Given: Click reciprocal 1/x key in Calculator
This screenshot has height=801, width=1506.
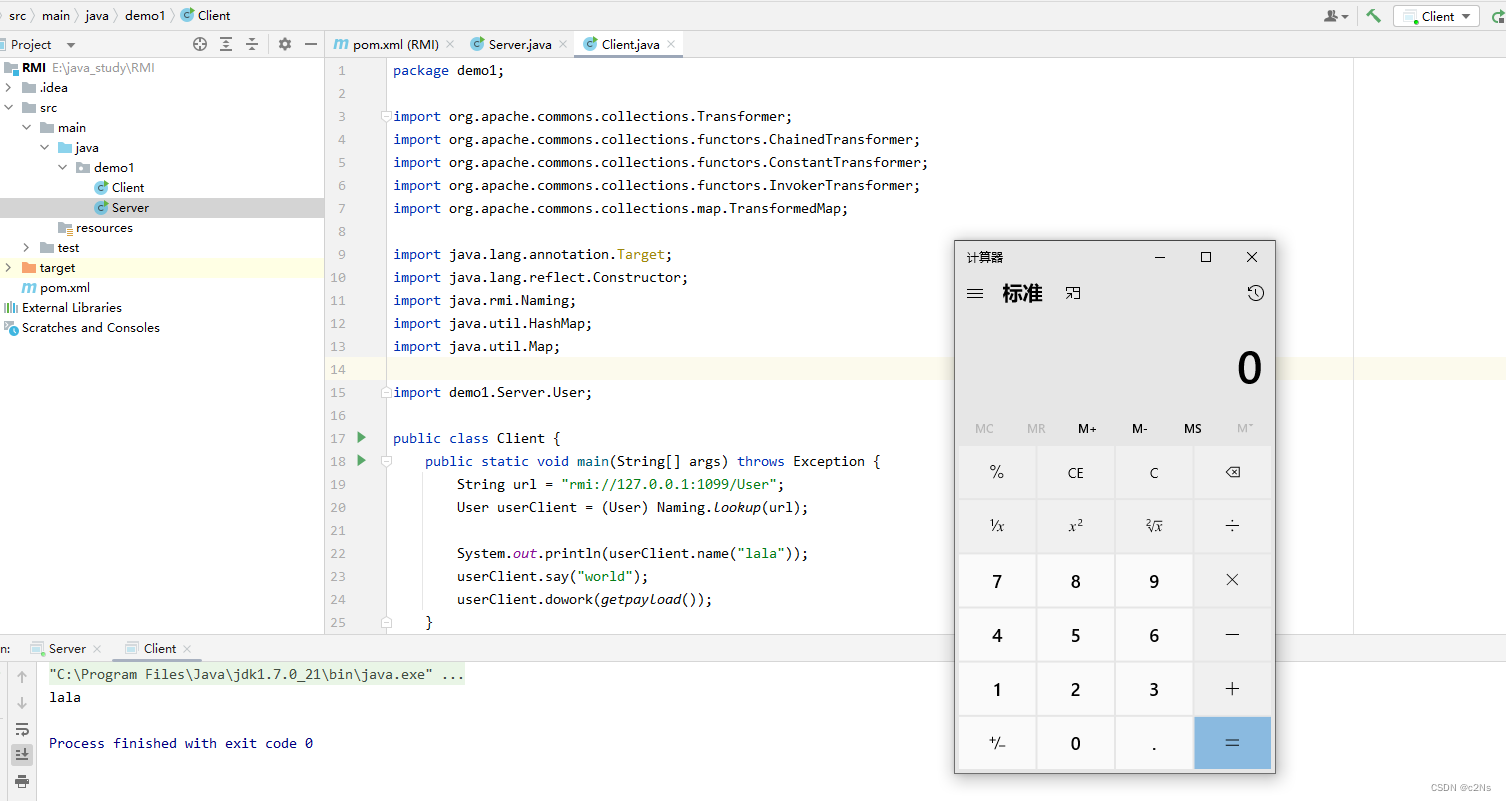Looking at the screenshot, I should tap(997, 526).
